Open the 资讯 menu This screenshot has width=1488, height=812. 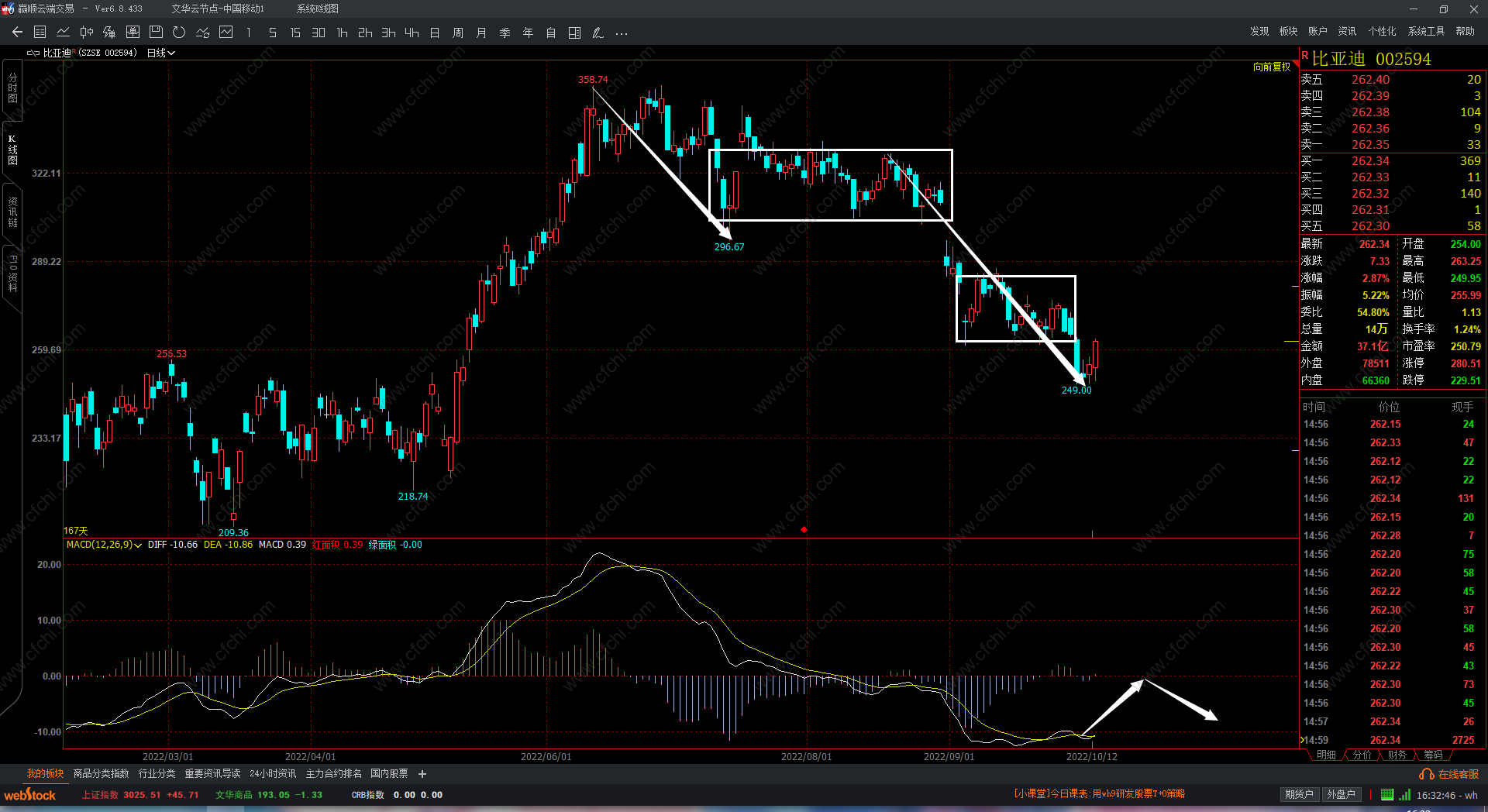1347,32
